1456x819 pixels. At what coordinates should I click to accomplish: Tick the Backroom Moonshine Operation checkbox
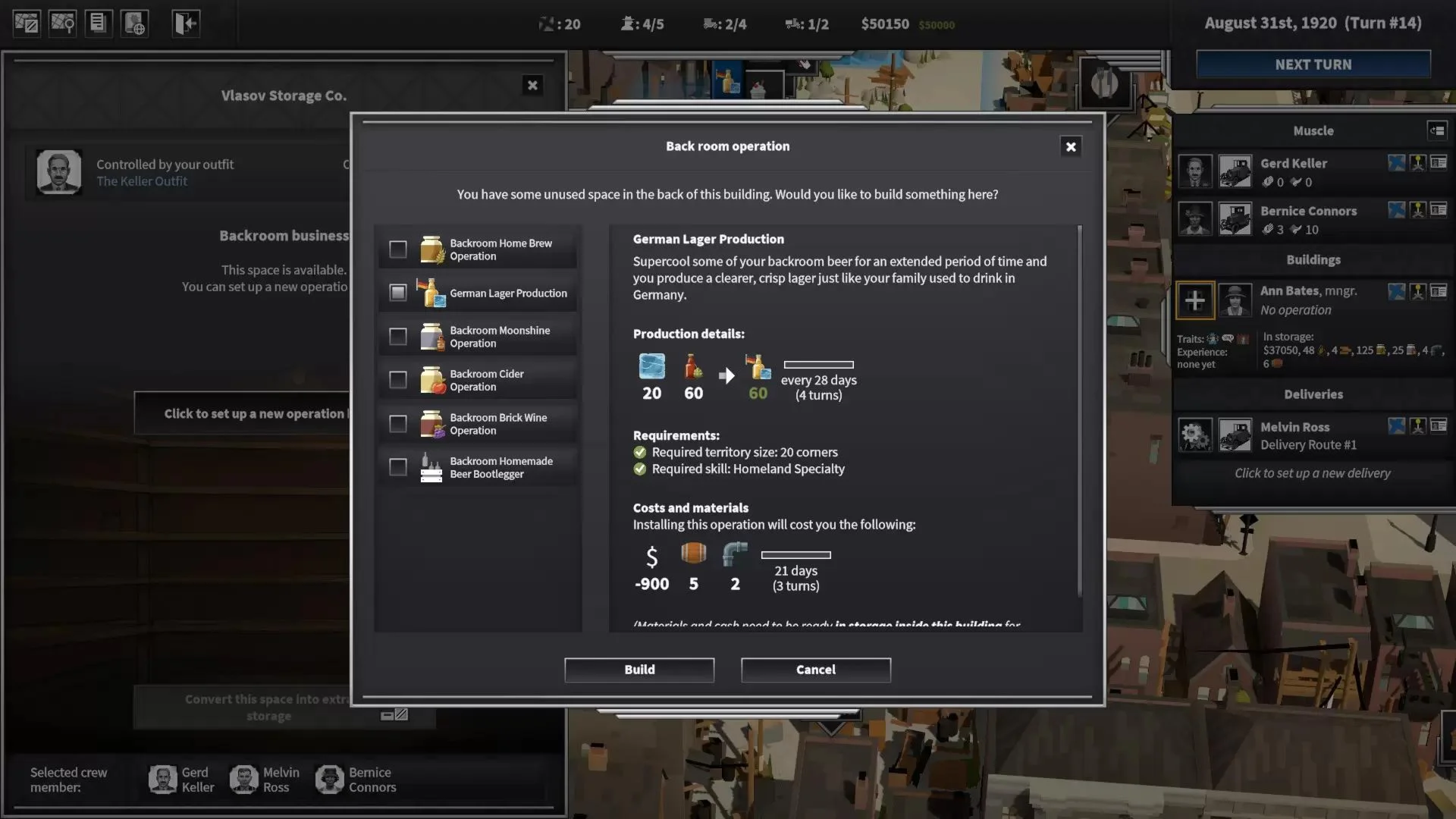click(x=397, y=337)
